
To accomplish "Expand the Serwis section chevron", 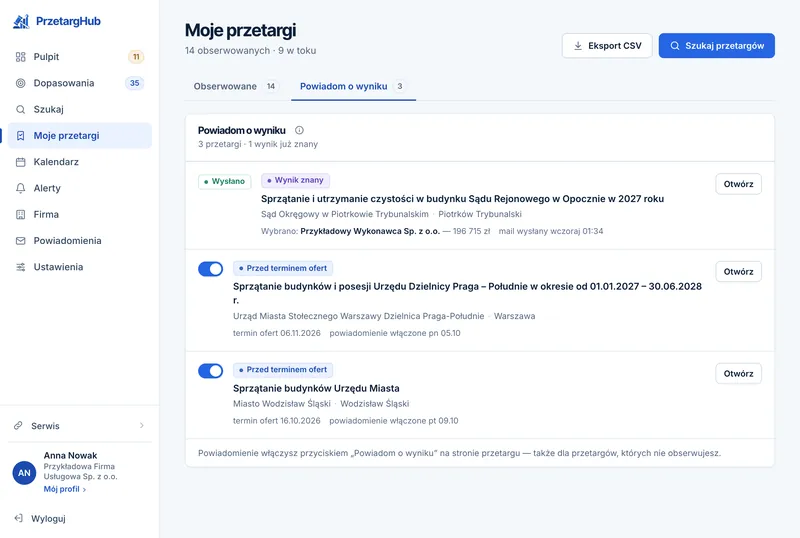I will click(142, 426).
